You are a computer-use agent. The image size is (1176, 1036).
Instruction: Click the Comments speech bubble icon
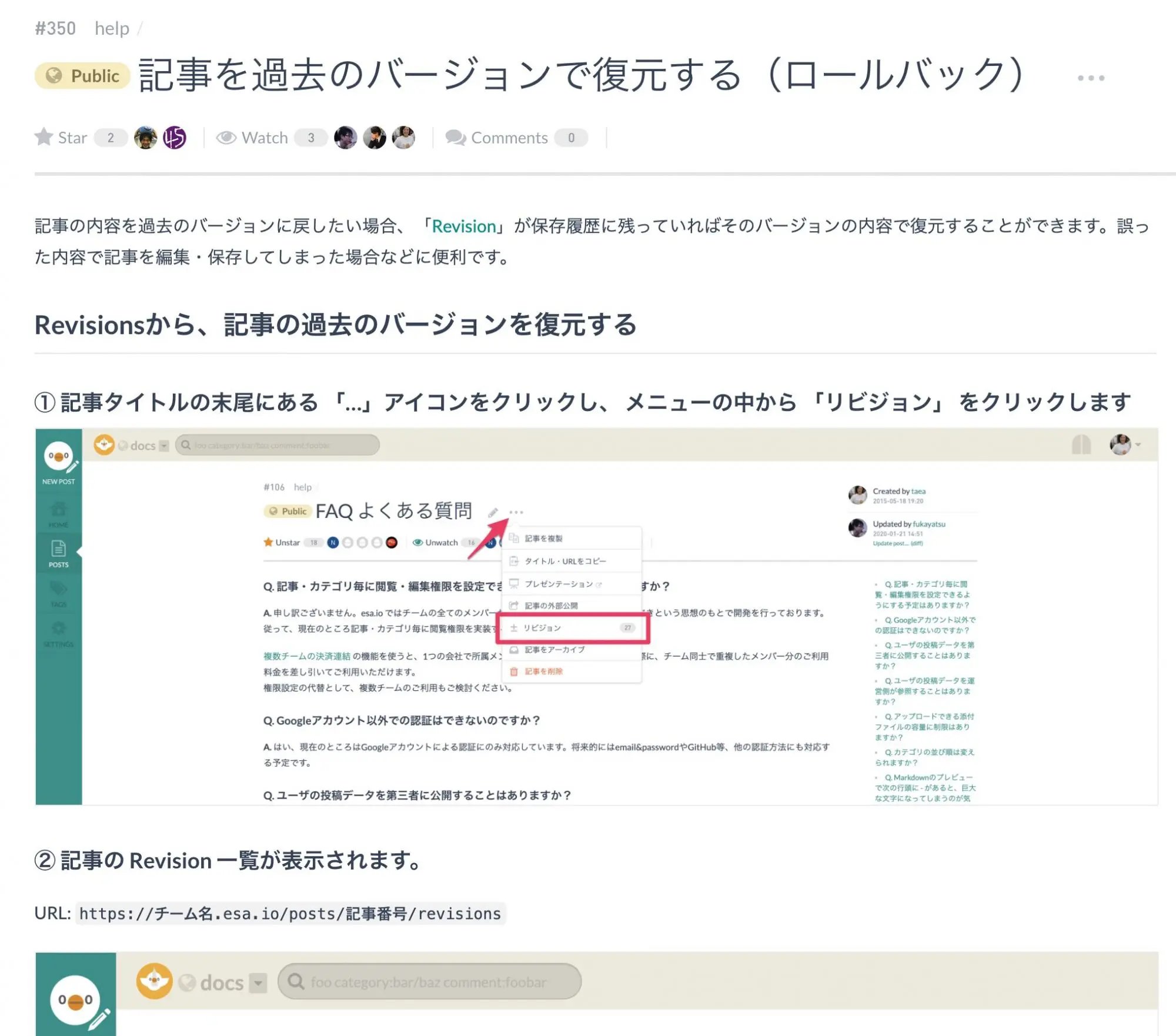tap(456, 138)
